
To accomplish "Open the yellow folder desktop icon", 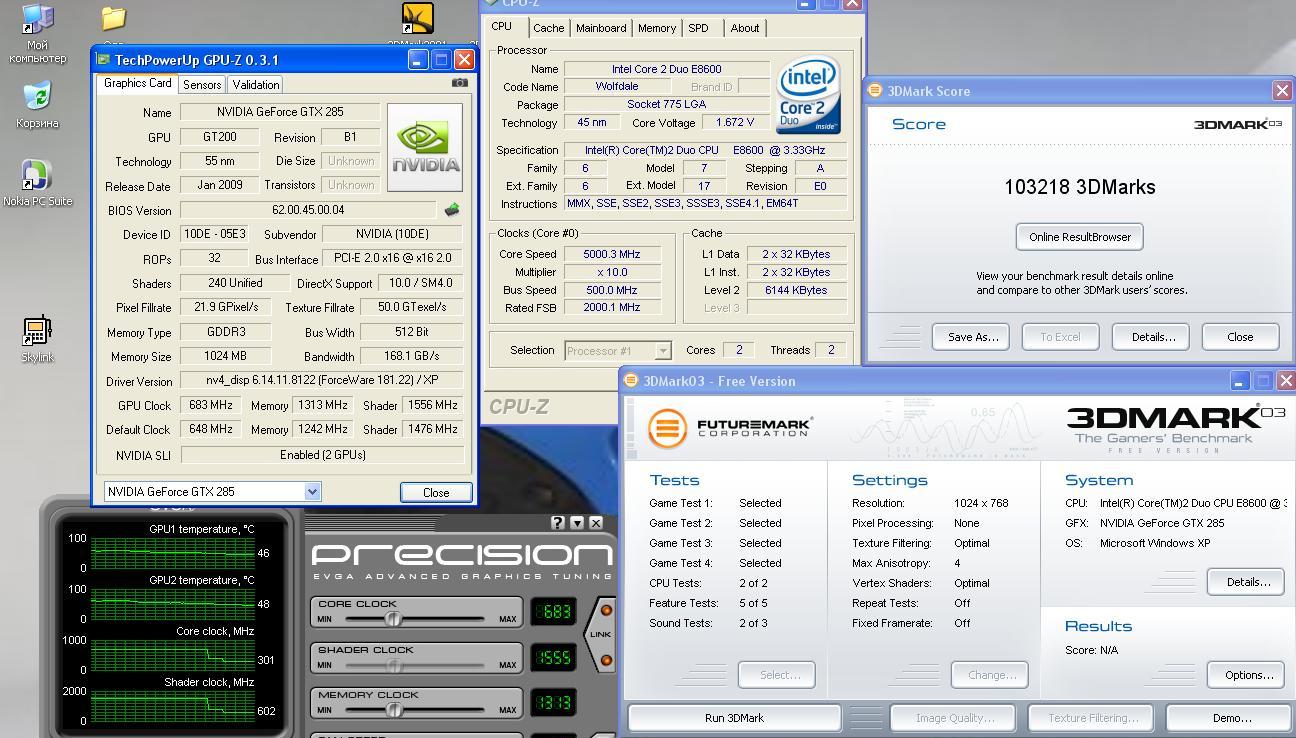I will tap(113, 19).
